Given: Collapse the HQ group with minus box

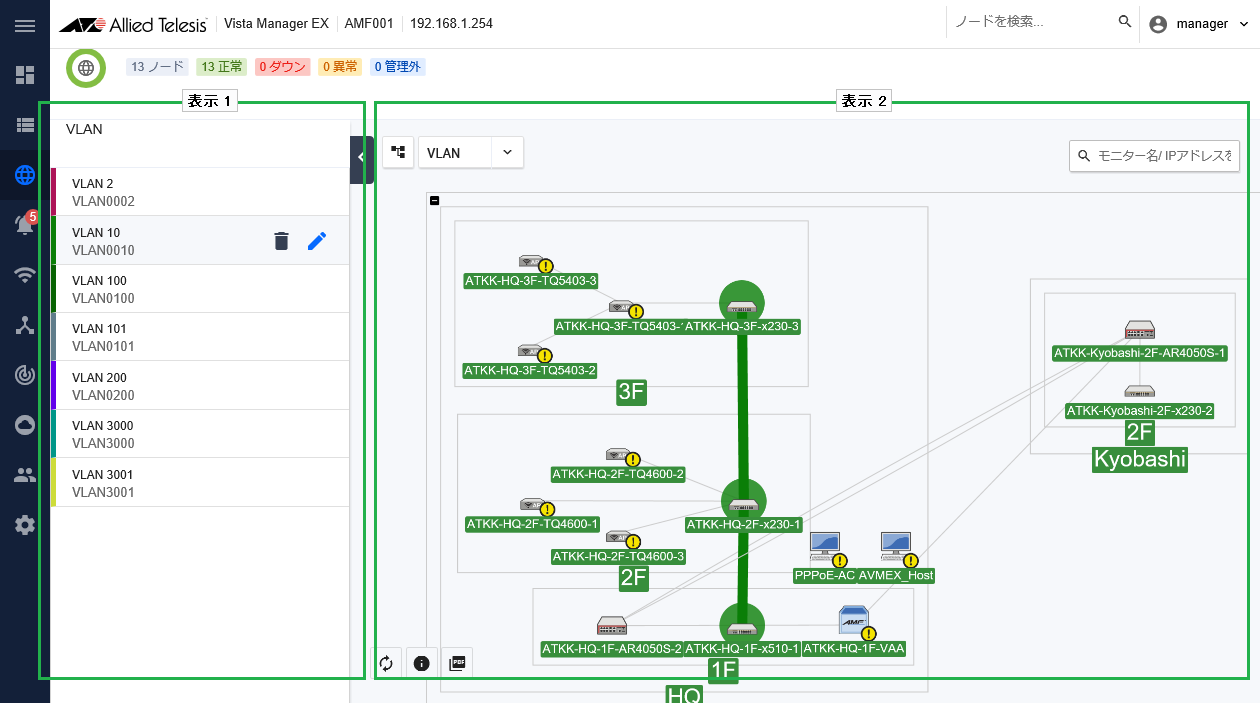Looking at the screenshot, I should click(x=434, y=200).
